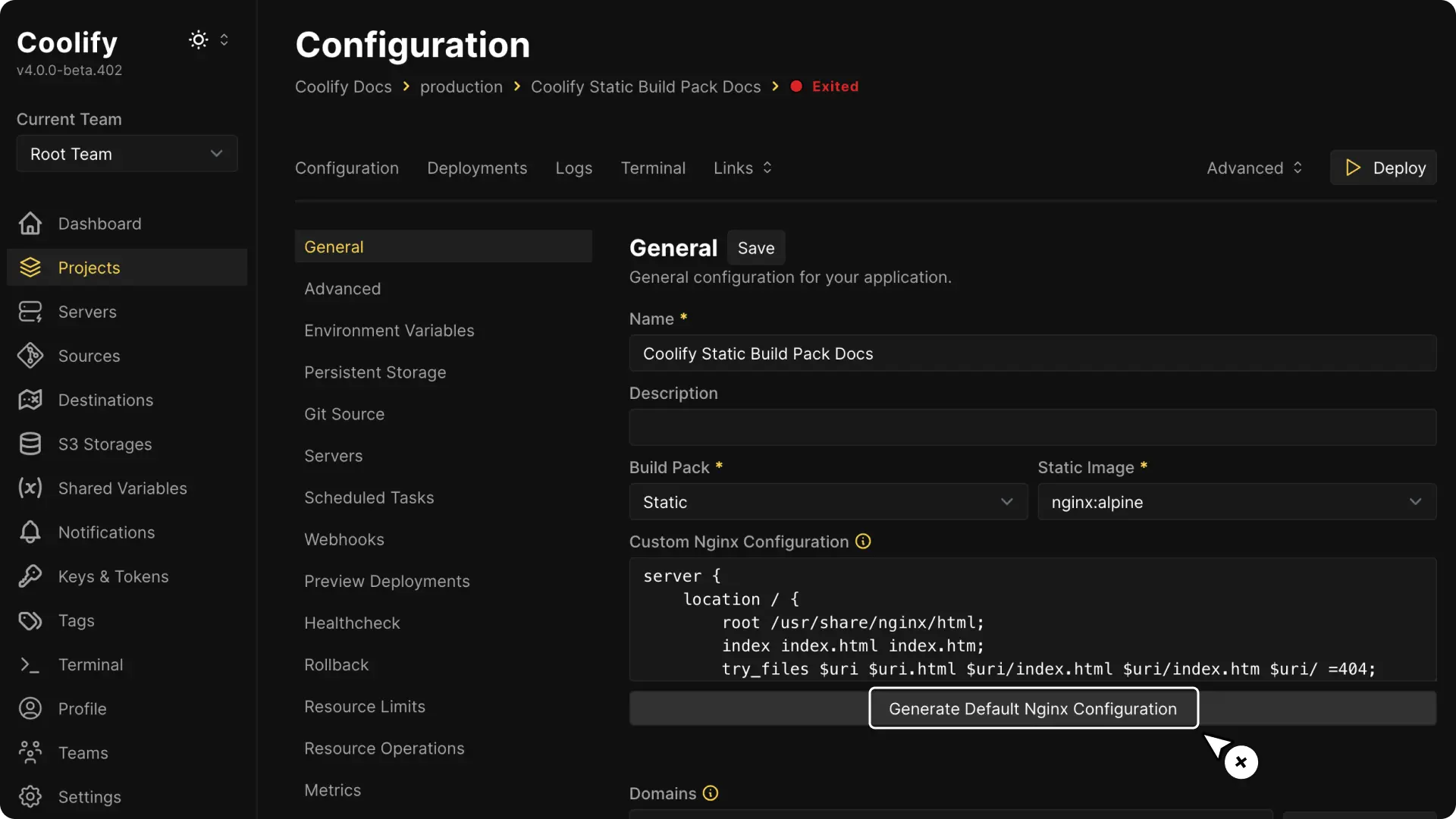Open the Dashboard via the home icon
The width and height of the screenshot is (1456, 819).
tap(30, 223)
